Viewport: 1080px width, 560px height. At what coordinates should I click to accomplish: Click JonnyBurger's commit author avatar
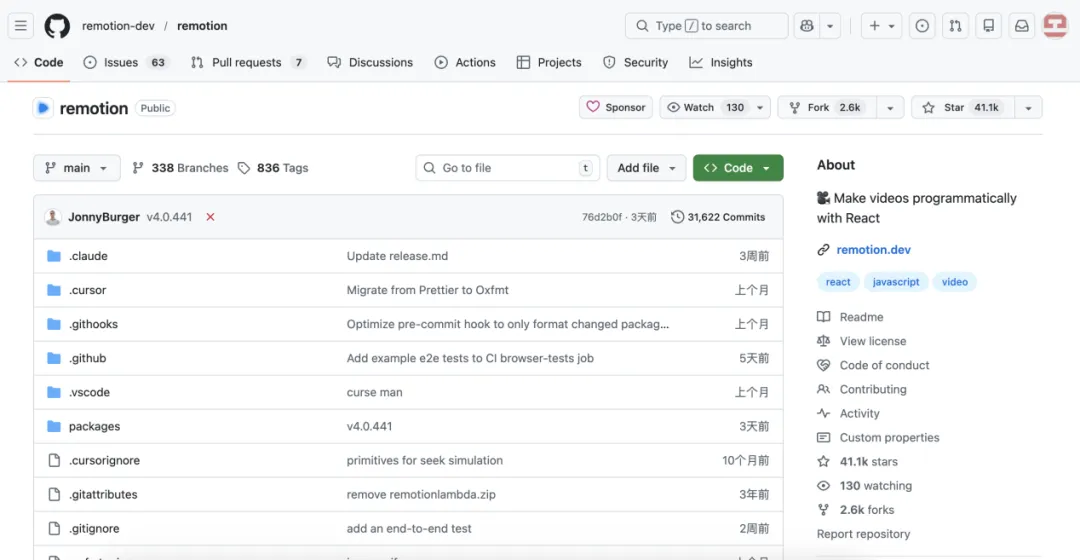pyautogui.click(x=52, y=217)
